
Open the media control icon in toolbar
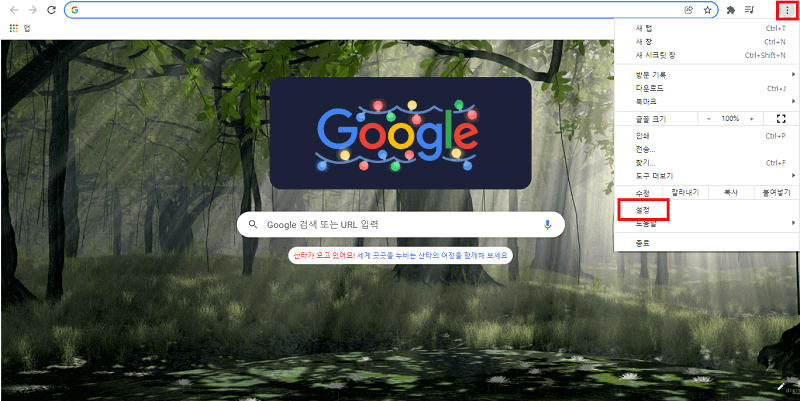click(x=749, y=10)
